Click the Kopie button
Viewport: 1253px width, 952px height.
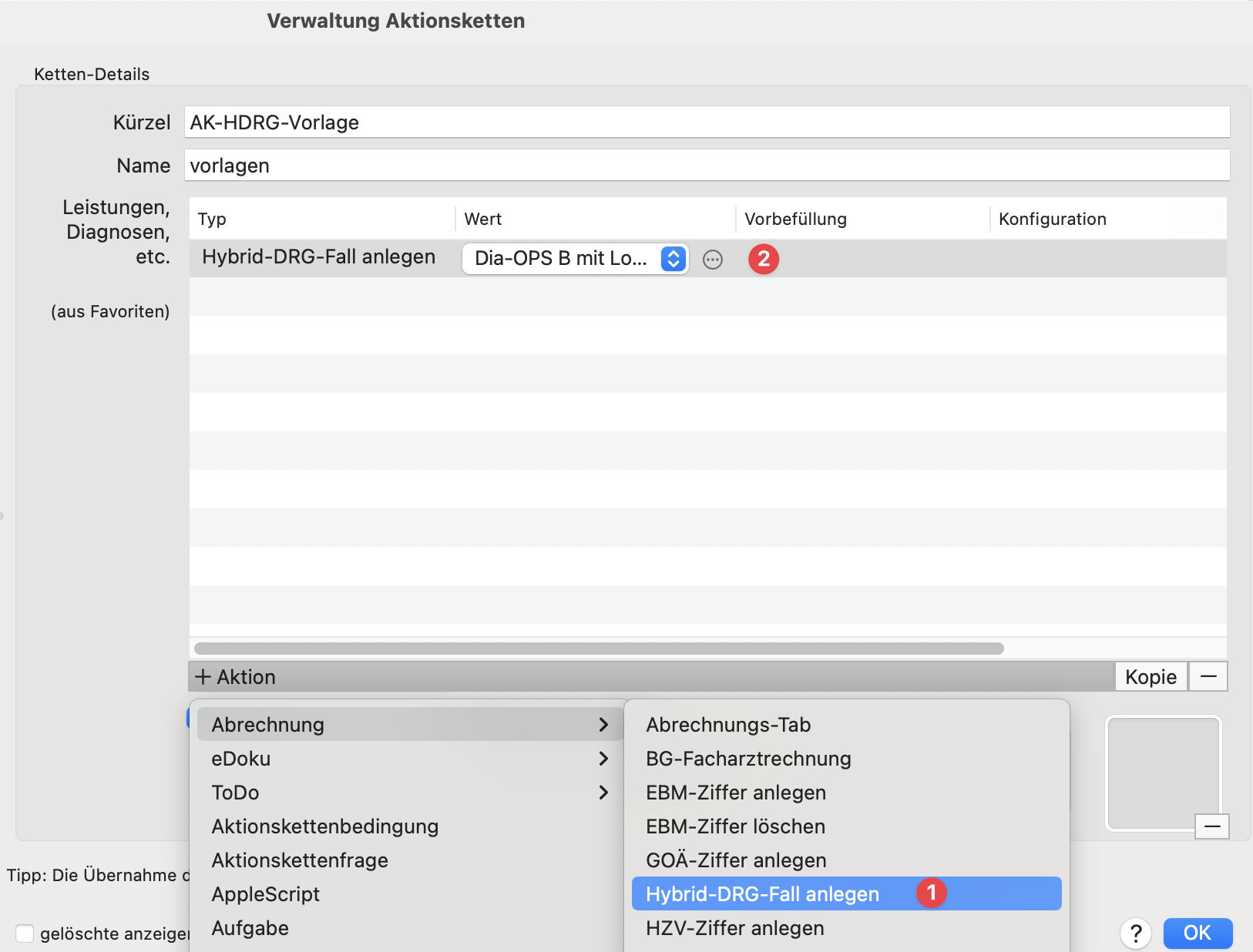[x=1151, y=676]
